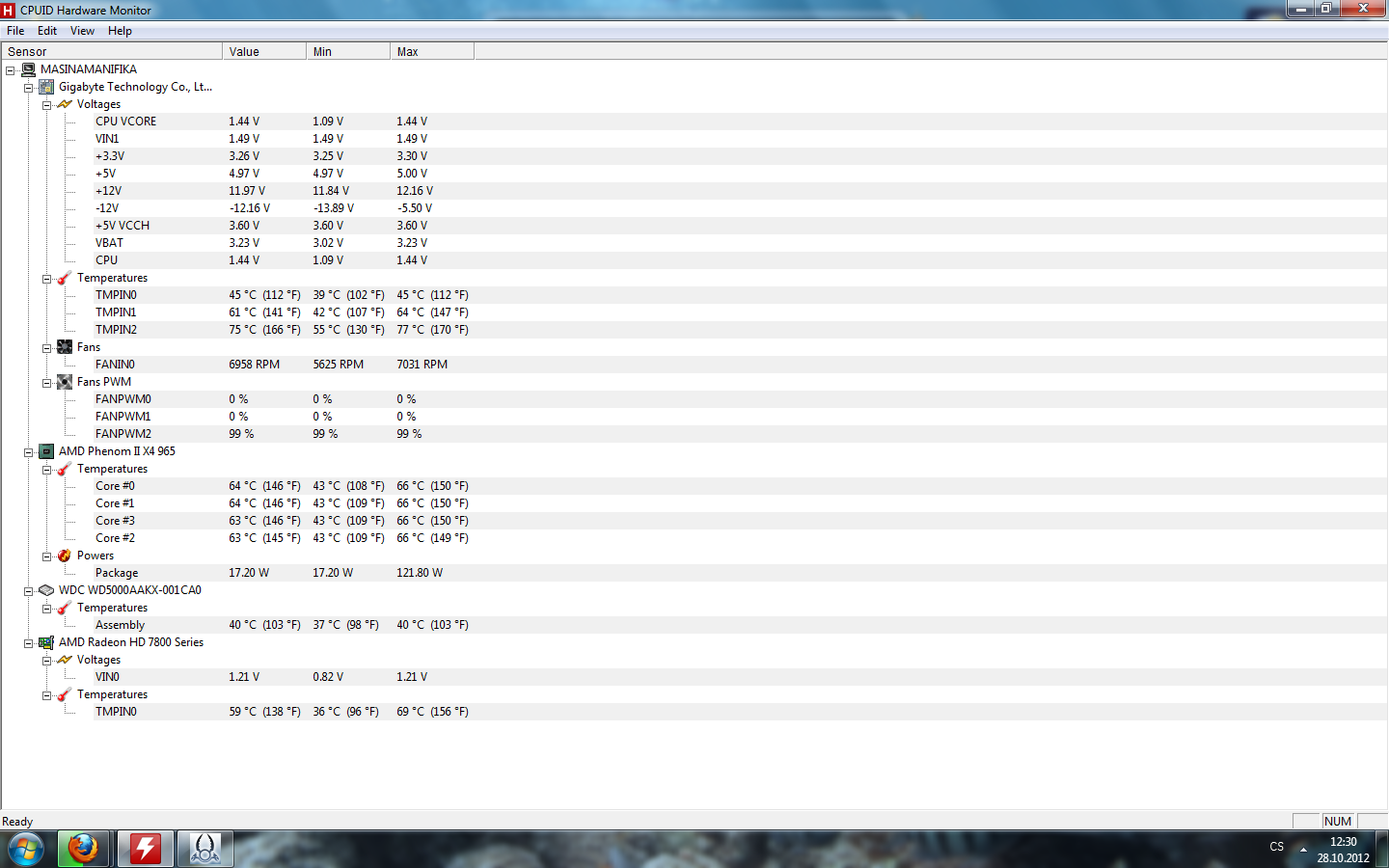
Task: Collapse the MASINAMANIFIKA root node
Action: coord(11,70)
